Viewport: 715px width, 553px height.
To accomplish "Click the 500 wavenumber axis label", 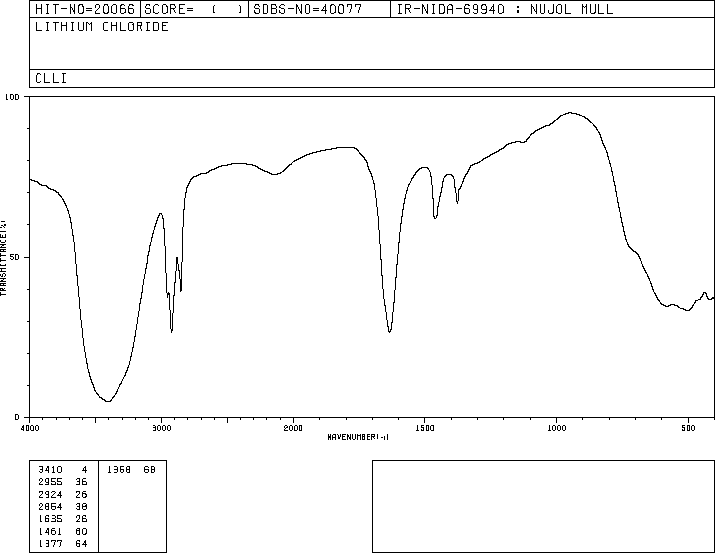I will [688, 428].
